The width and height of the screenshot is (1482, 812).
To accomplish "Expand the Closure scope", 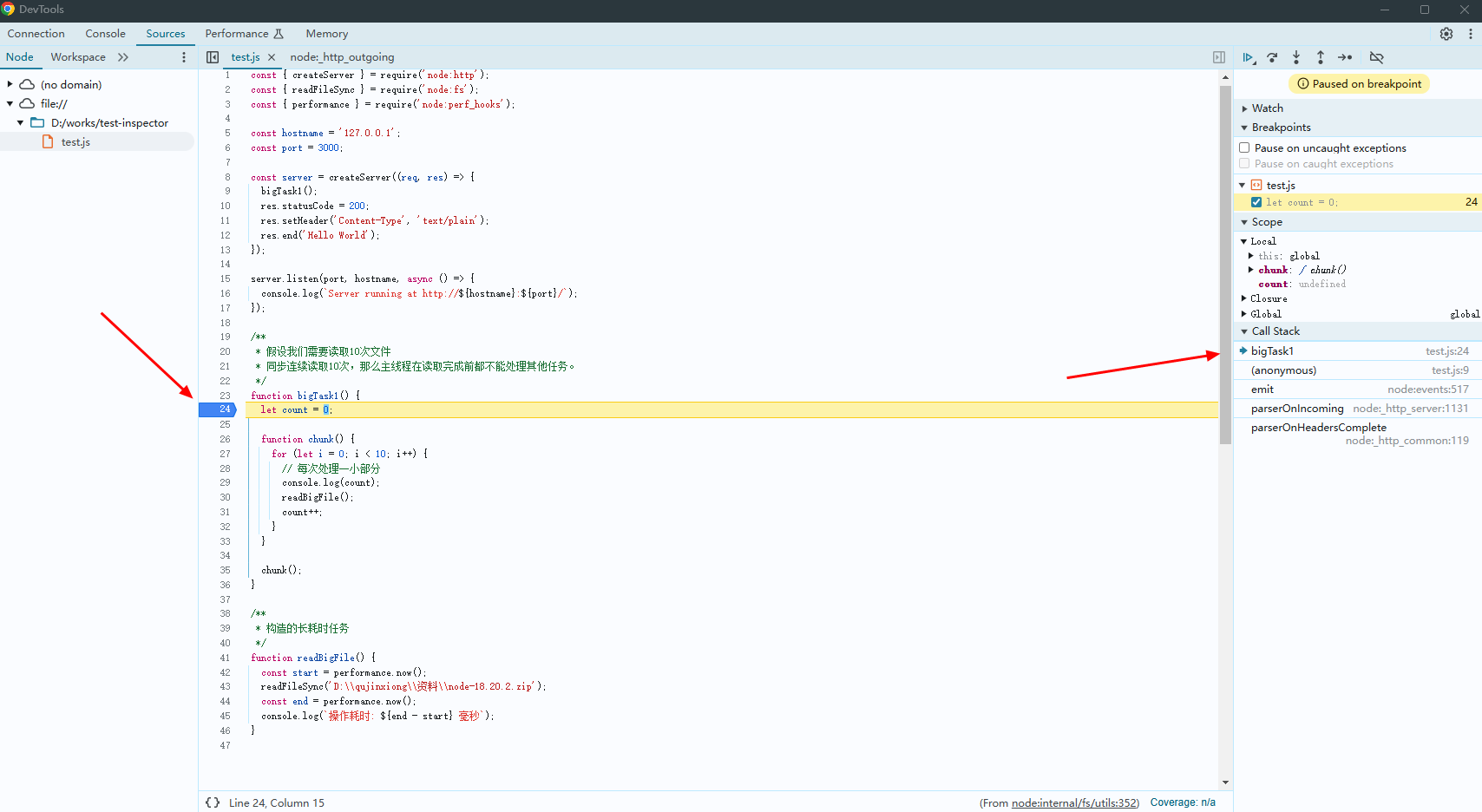I will (1243, 298).
